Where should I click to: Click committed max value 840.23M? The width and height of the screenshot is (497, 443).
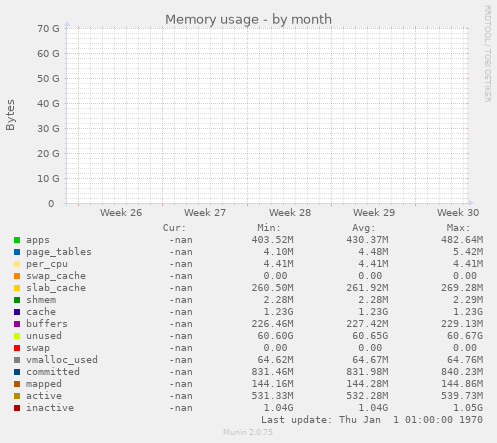[462, 372]
